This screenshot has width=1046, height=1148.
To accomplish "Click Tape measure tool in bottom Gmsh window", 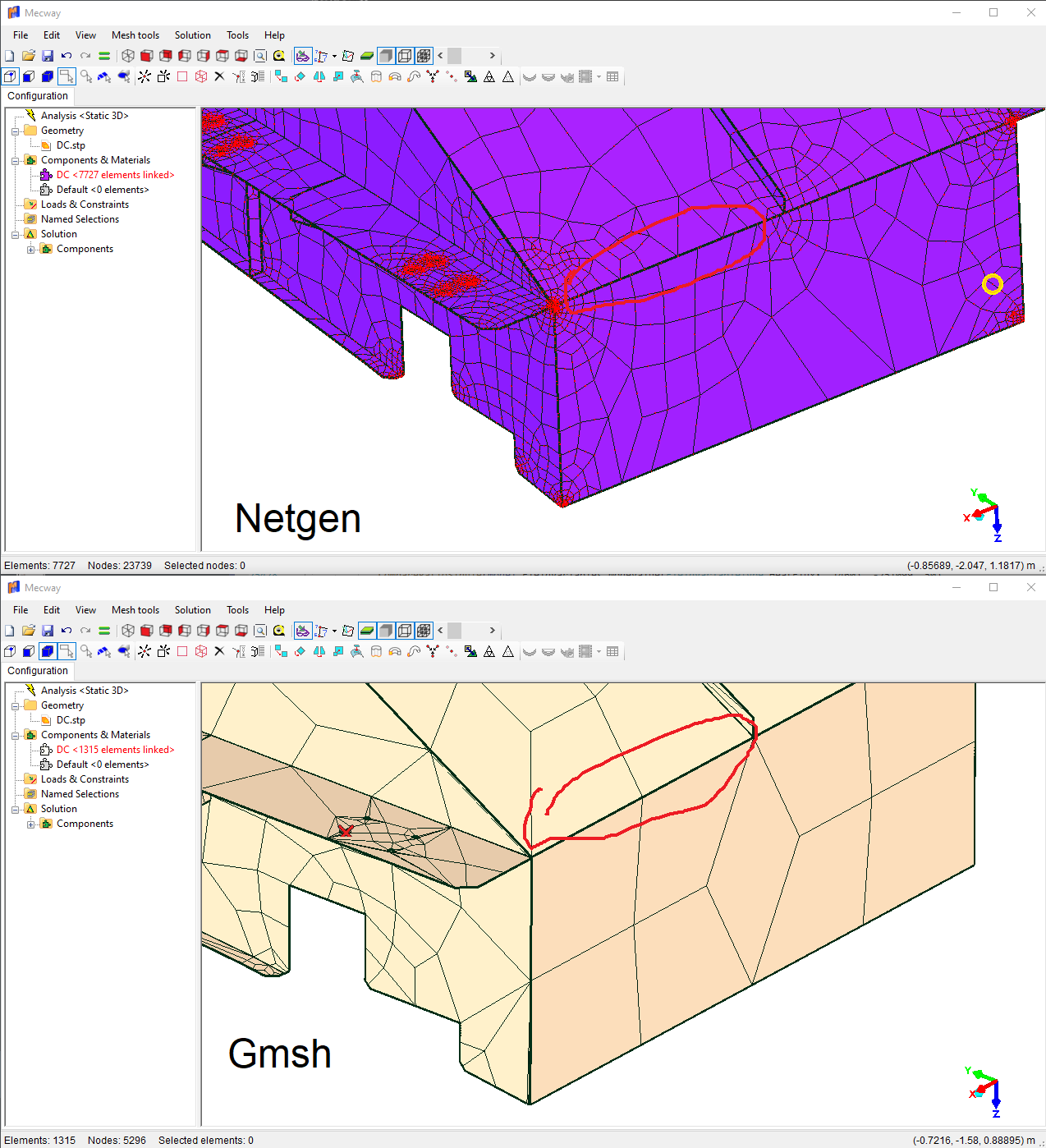I will (x=279, y=631).
